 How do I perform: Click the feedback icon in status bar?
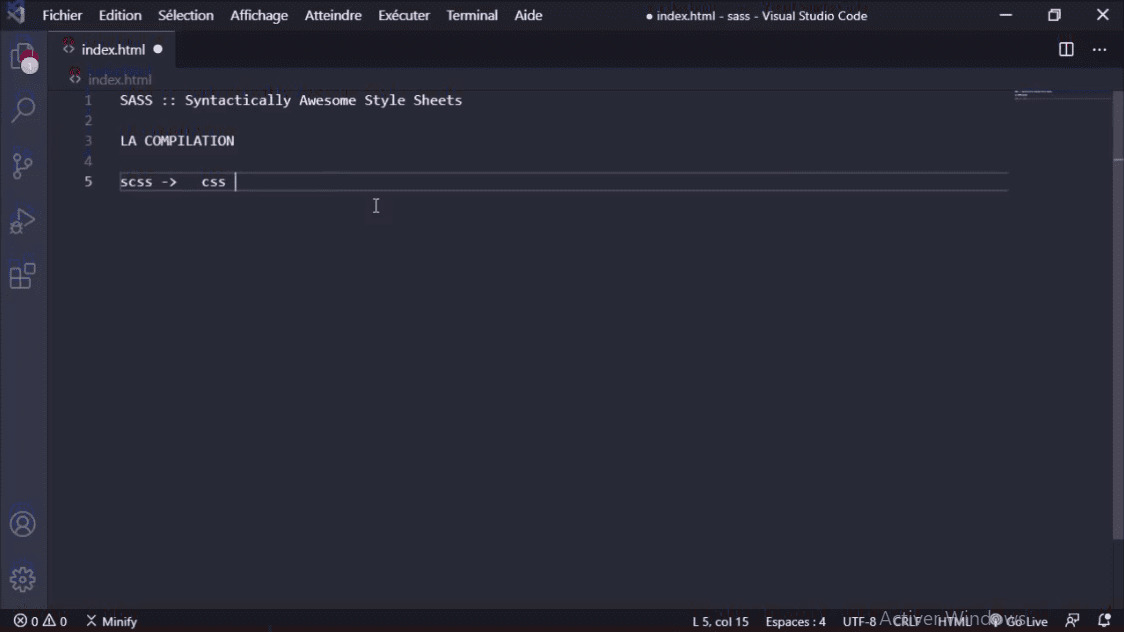click(x=1072, y=621)
